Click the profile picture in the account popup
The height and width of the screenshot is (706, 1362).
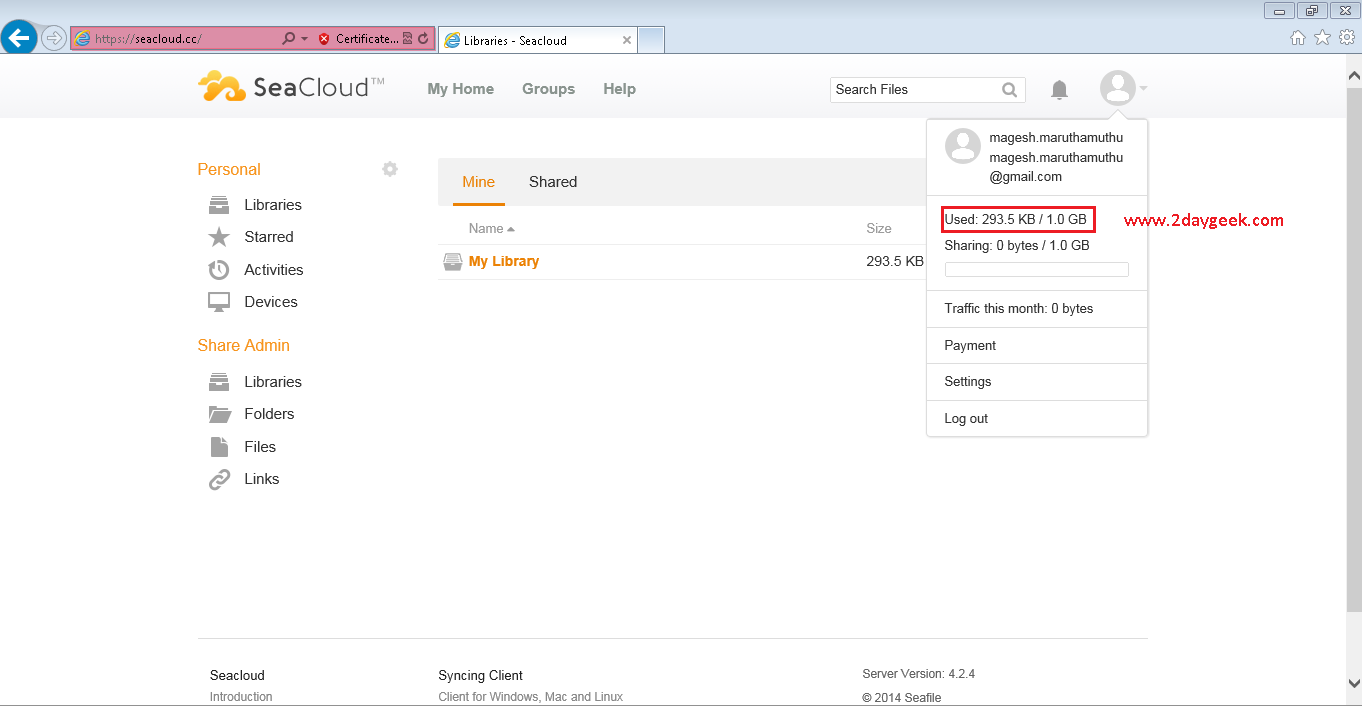click(x=963, y=146)
